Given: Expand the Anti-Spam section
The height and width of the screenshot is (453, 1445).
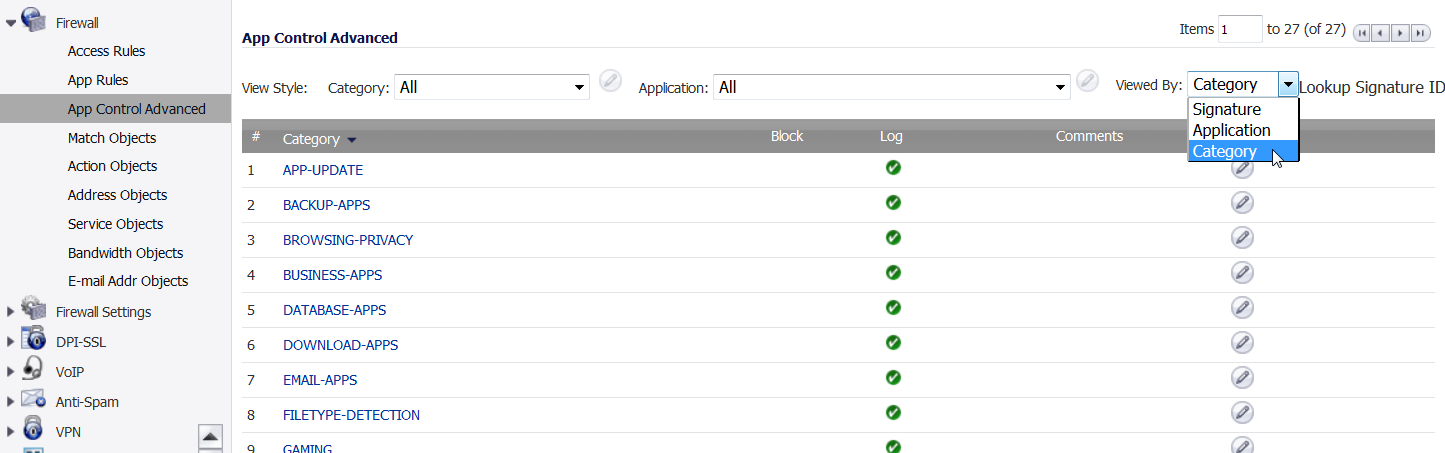Looking at the screenshot, I should (10, 402).
